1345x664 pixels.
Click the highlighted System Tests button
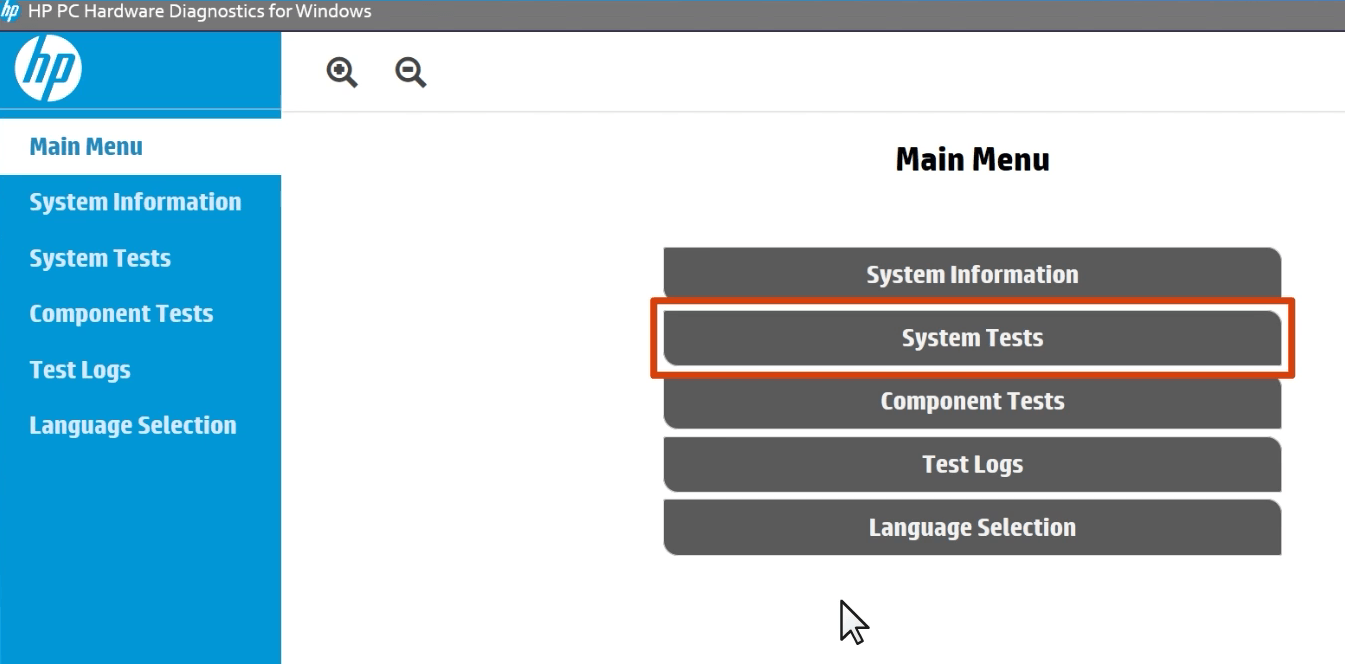[972, 338]
